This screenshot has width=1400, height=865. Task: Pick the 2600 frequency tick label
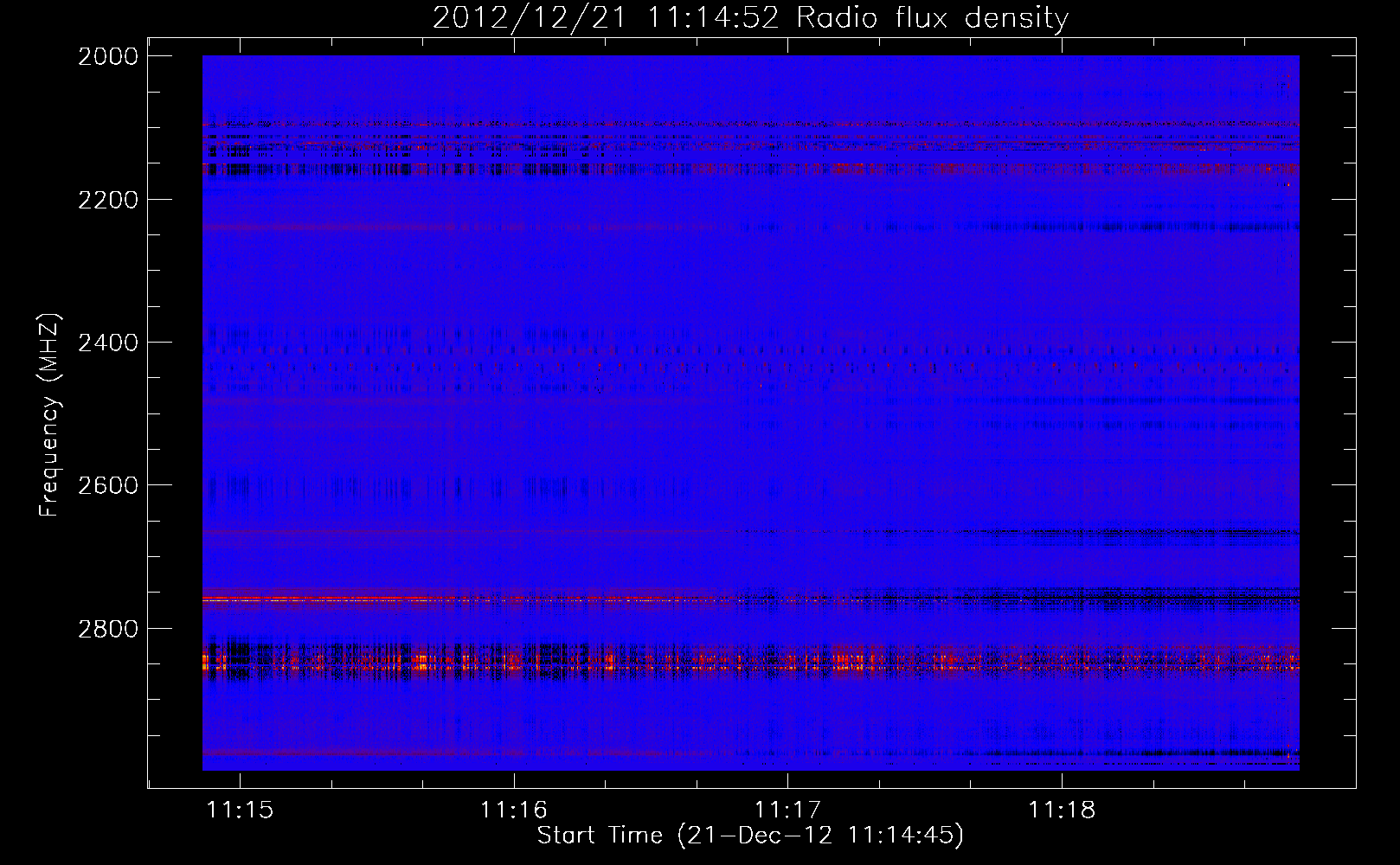(108, 485)
